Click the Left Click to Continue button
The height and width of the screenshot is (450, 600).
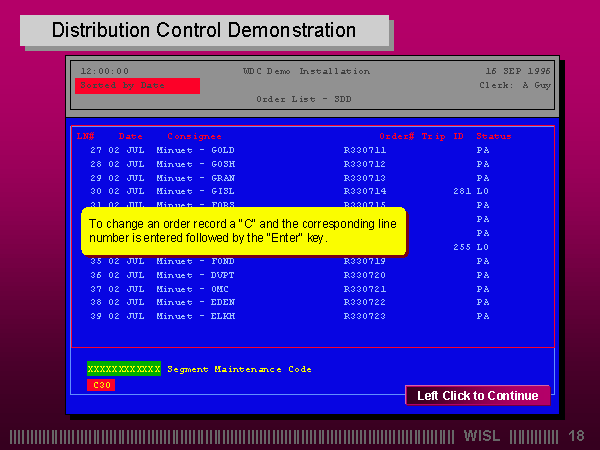pyautogui.click(x=478, y=395)
